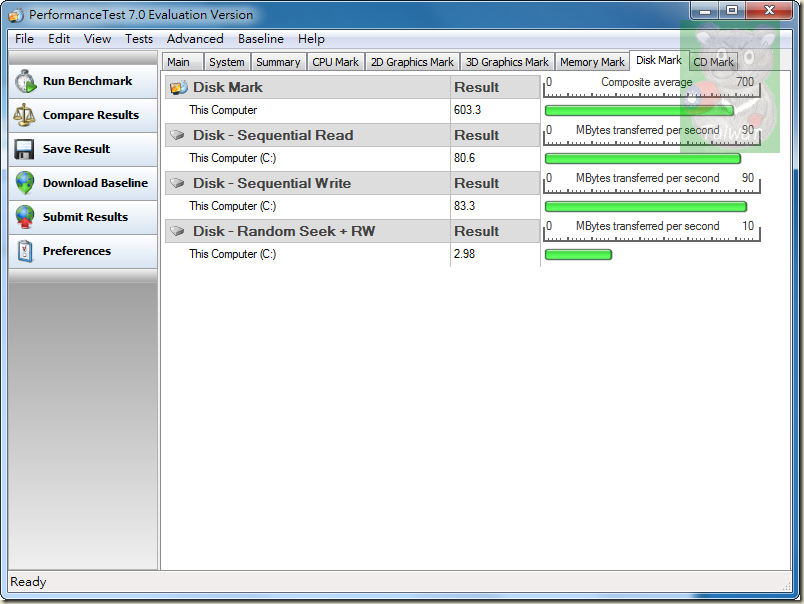
Task: Click This Computer (C:) under Sequential Write
Action: pyautogui.click(x=232, y=206)
